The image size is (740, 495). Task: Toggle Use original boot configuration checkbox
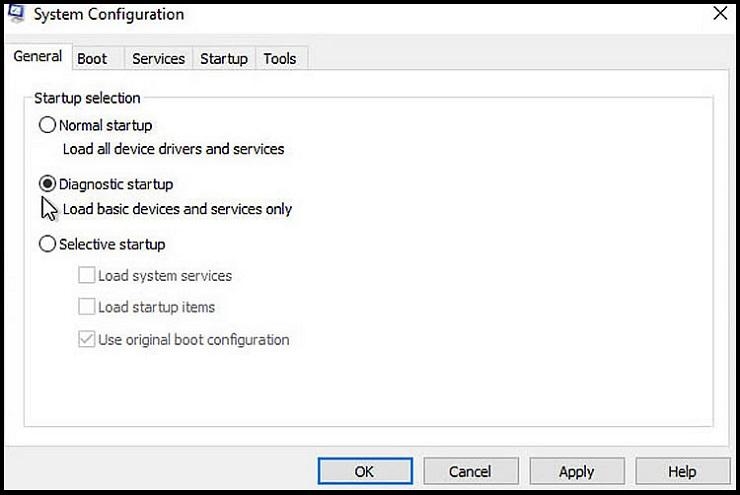click(x=86, y=339)
